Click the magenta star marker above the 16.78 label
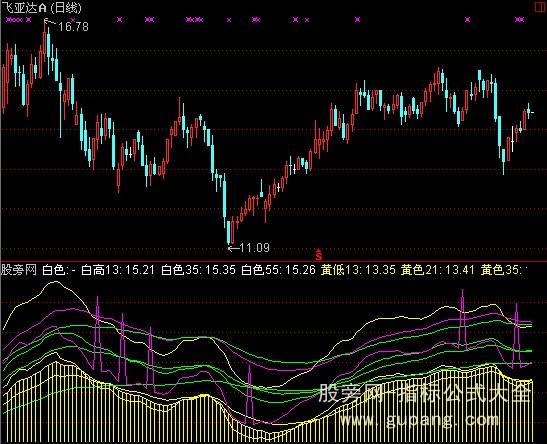 point(73,20)
